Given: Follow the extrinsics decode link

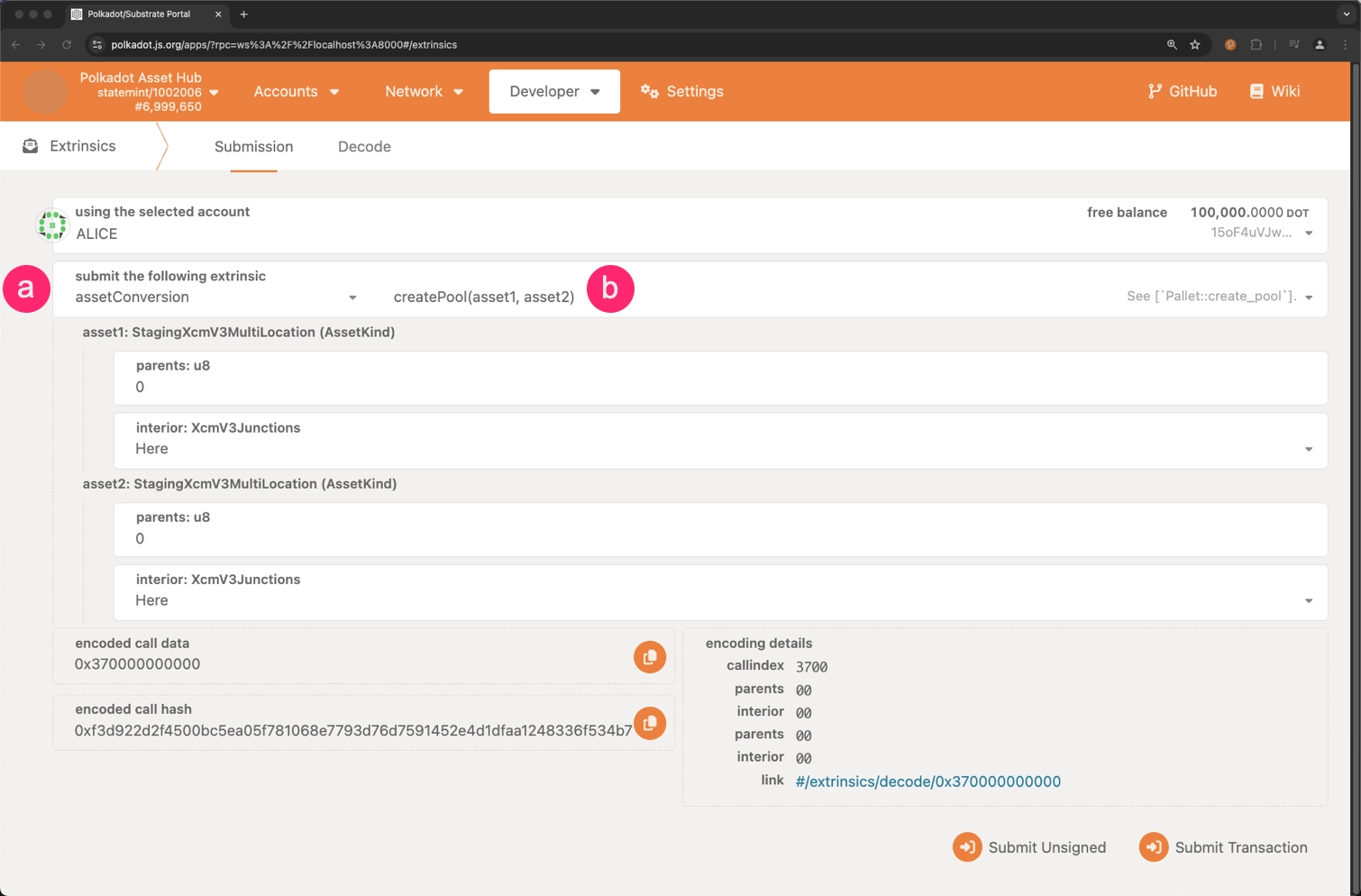Looking at the screenshot, I should click(927, 782).
